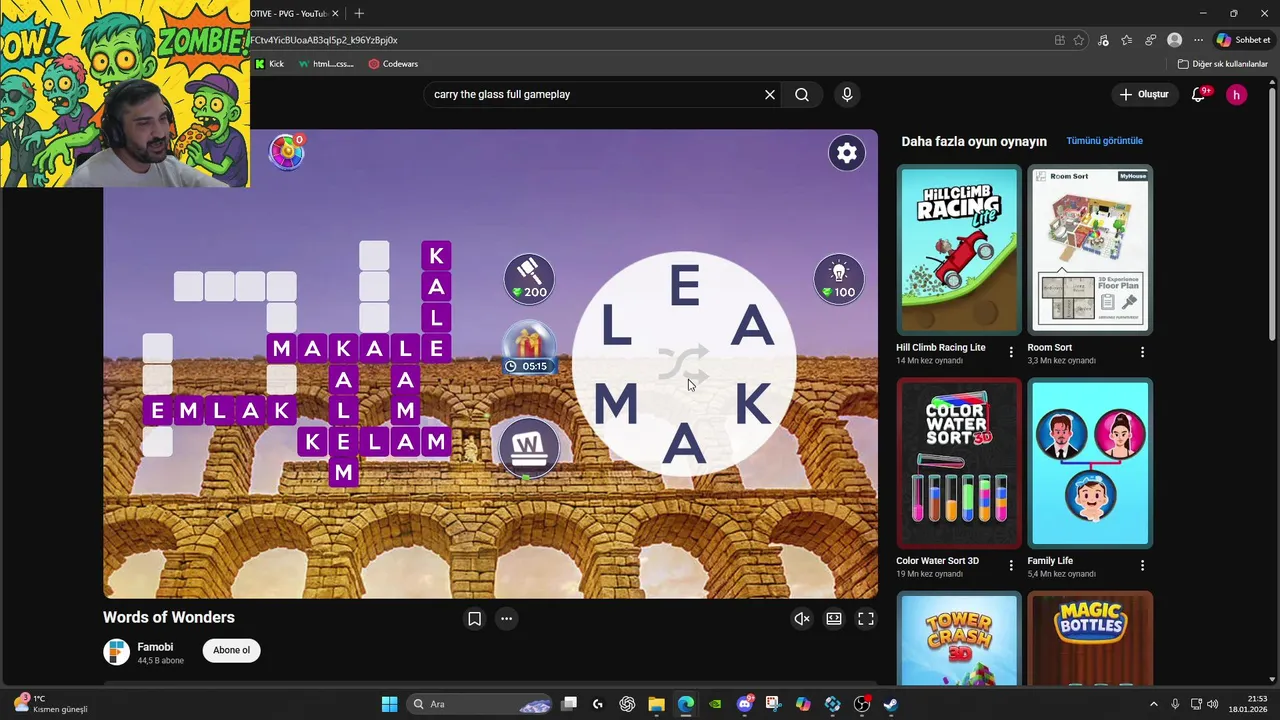This screenshot has height=720, width=1280.
Task: Save the game with bookmark icon
Action: 475,619
